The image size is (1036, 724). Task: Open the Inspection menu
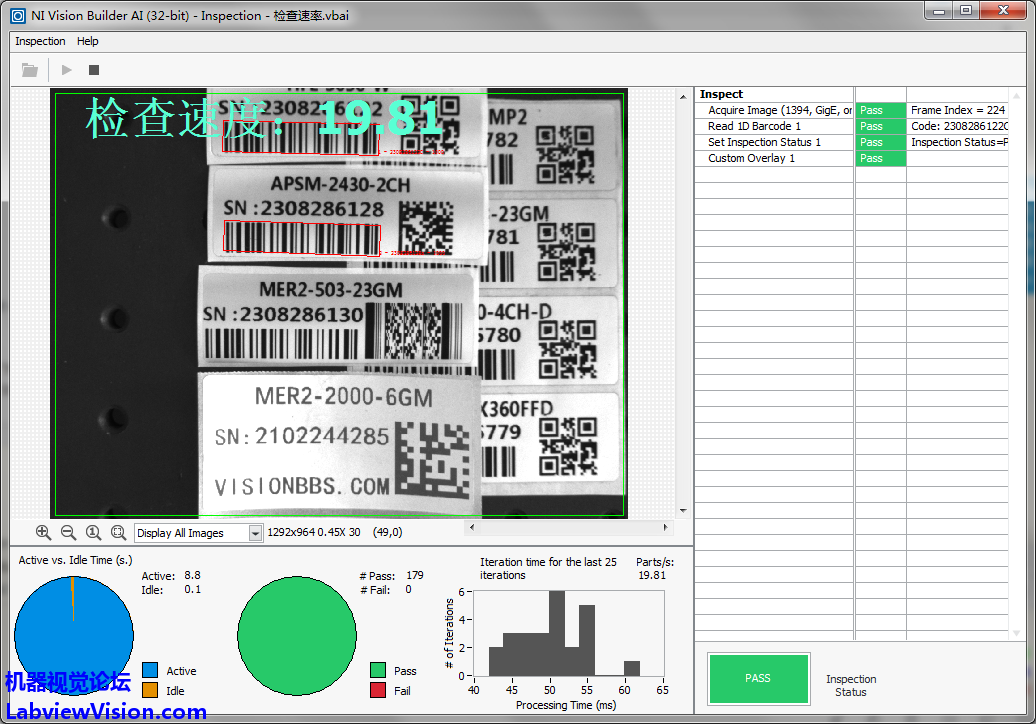(40, 41)
